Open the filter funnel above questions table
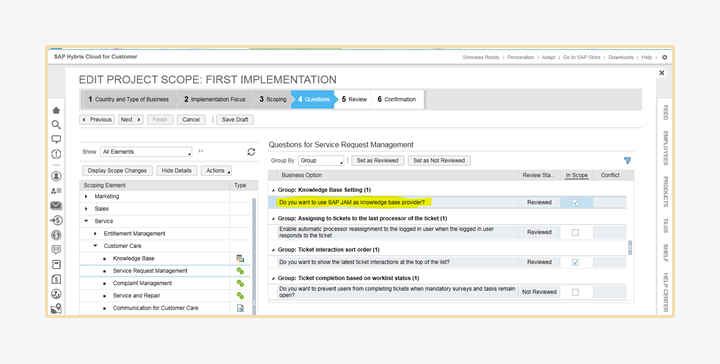Screen dimensions: 720x364 pyautogui.click(x=627, y=160)
